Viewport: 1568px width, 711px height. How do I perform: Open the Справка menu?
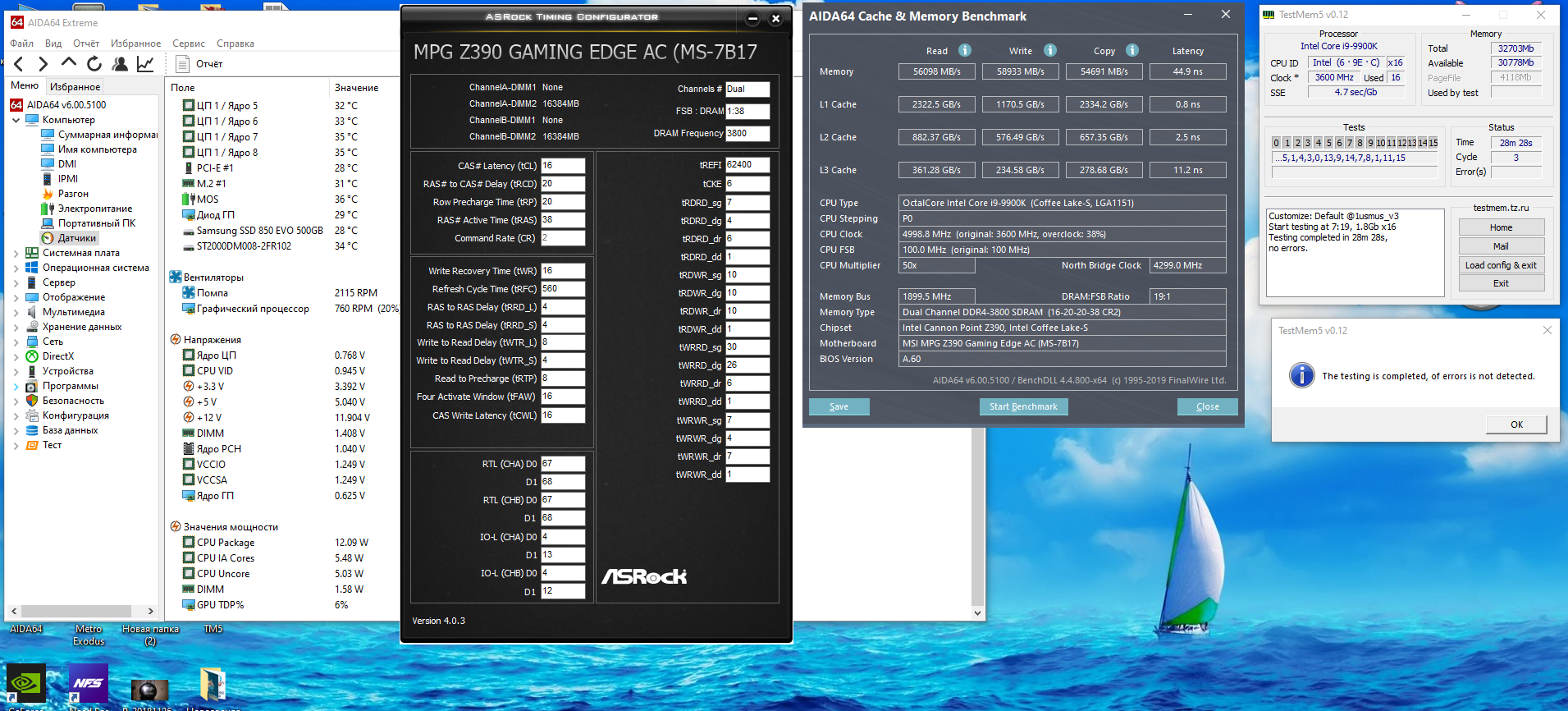pyautogui.click(x=235, y=44)
